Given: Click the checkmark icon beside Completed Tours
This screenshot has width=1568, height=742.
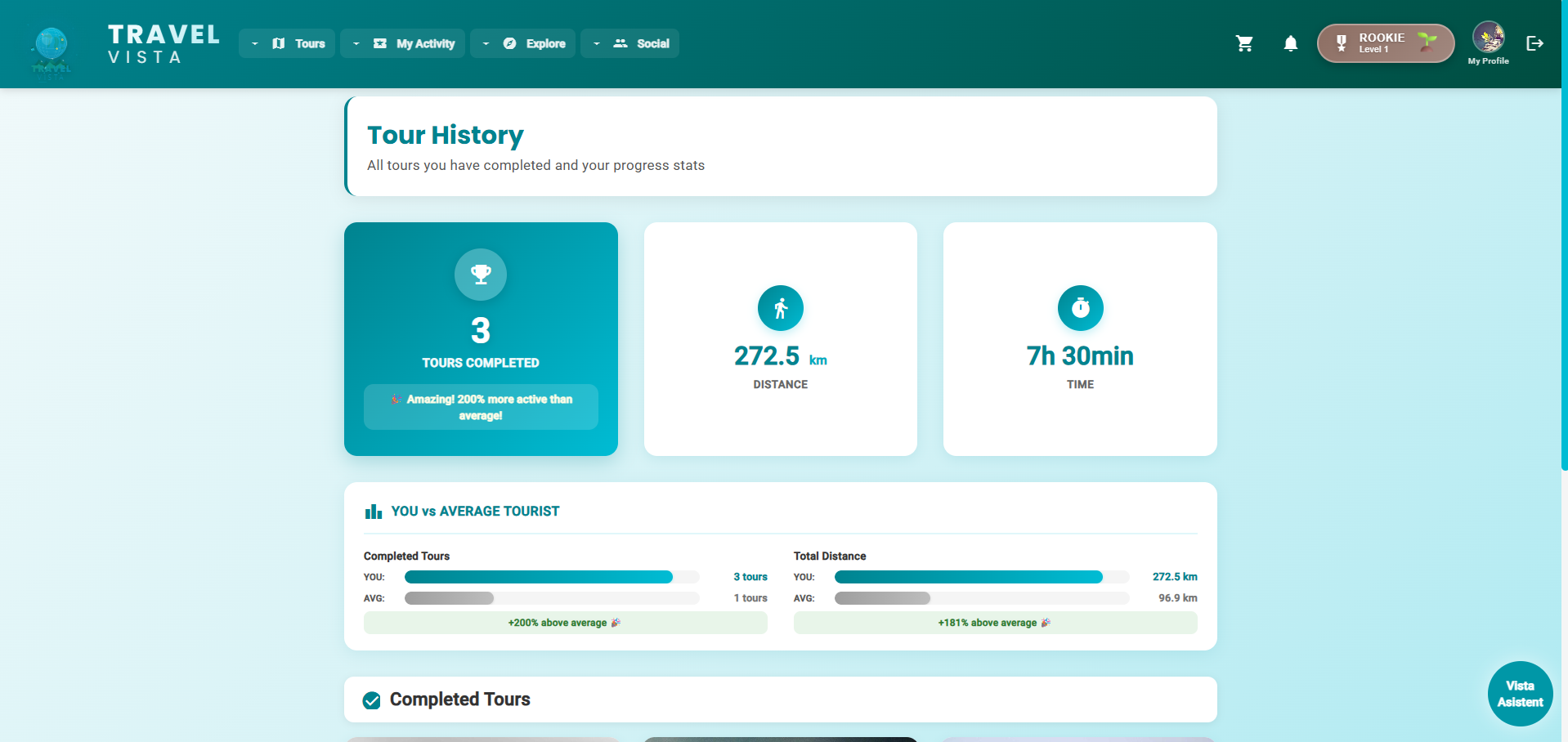Looking at the screenshot, I should [x=372, y=700].
